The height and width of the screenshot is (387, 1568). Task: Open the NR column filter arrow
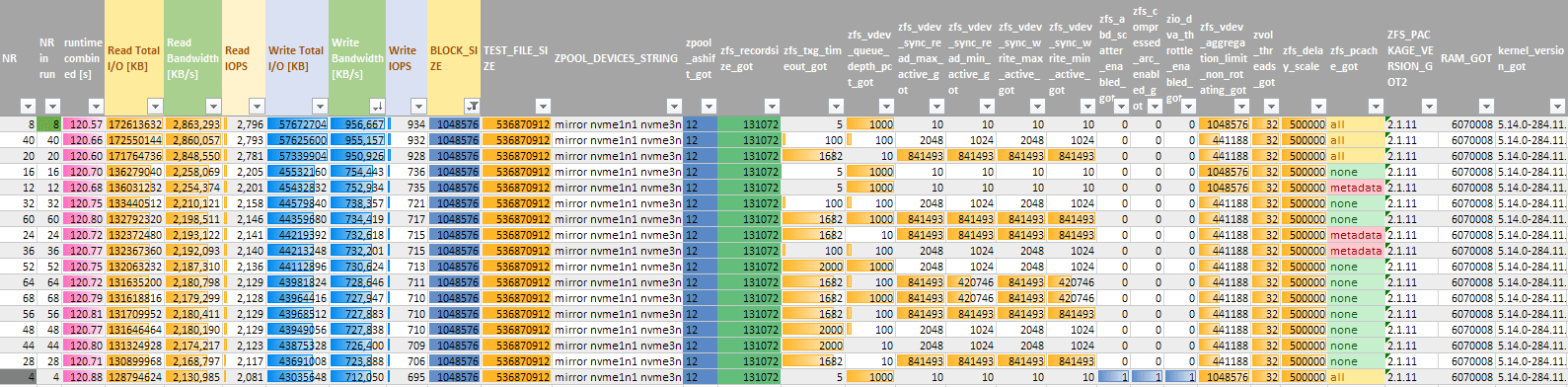(x=29, y=106)
